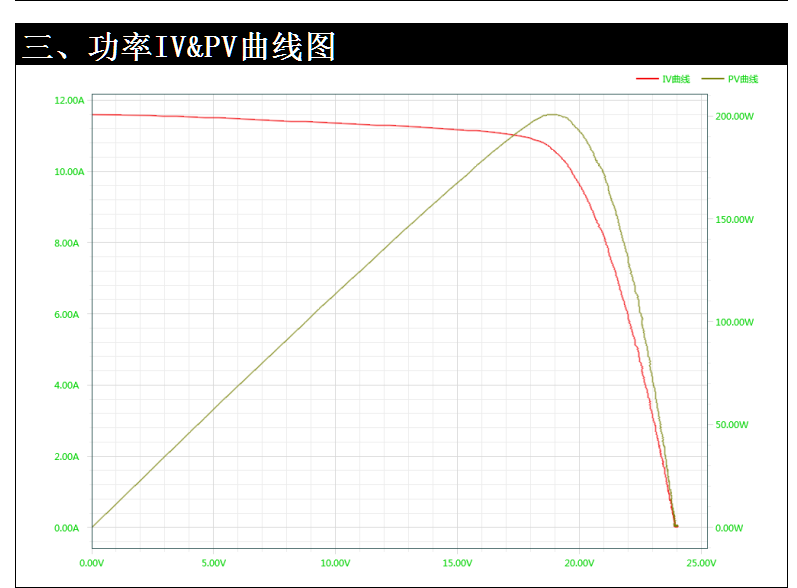Click the red IV legend line swatch

coord(647,79)
